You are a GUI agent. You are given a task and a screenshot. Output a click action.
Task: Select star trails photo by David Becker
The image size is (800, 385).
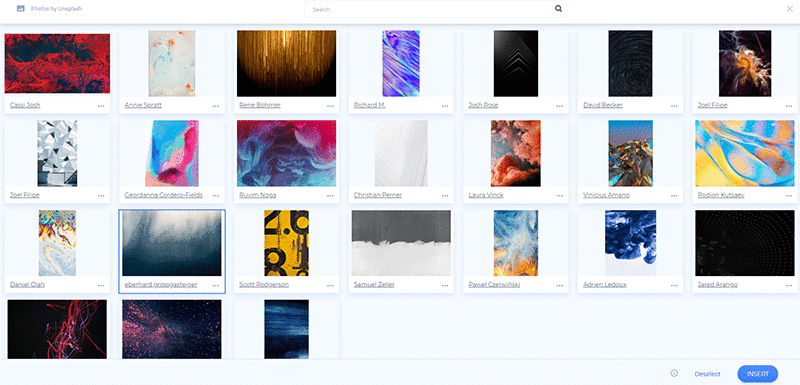[x=630, y=63]
